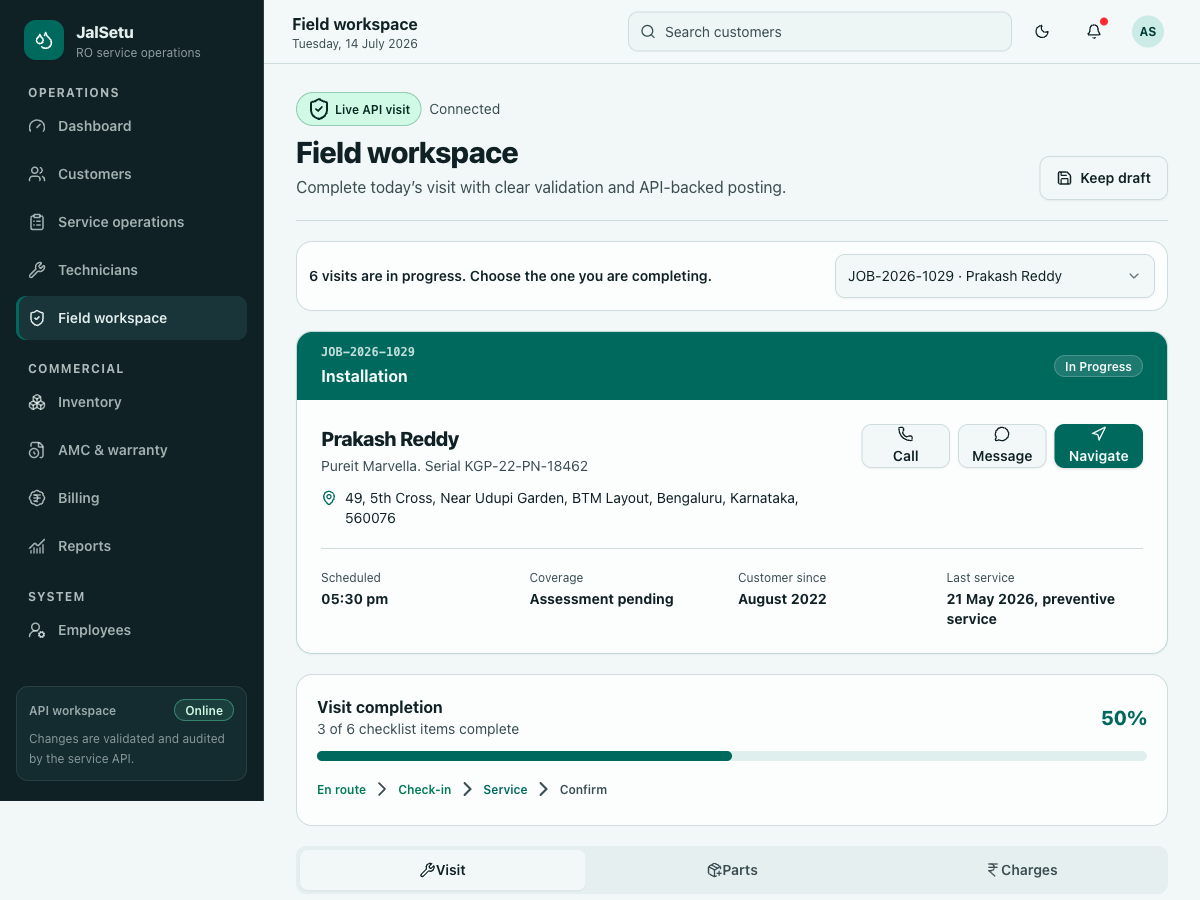Open AS user avatar menu
The height and width of the screenshot is (900, 1200).
pos(1148,32)
